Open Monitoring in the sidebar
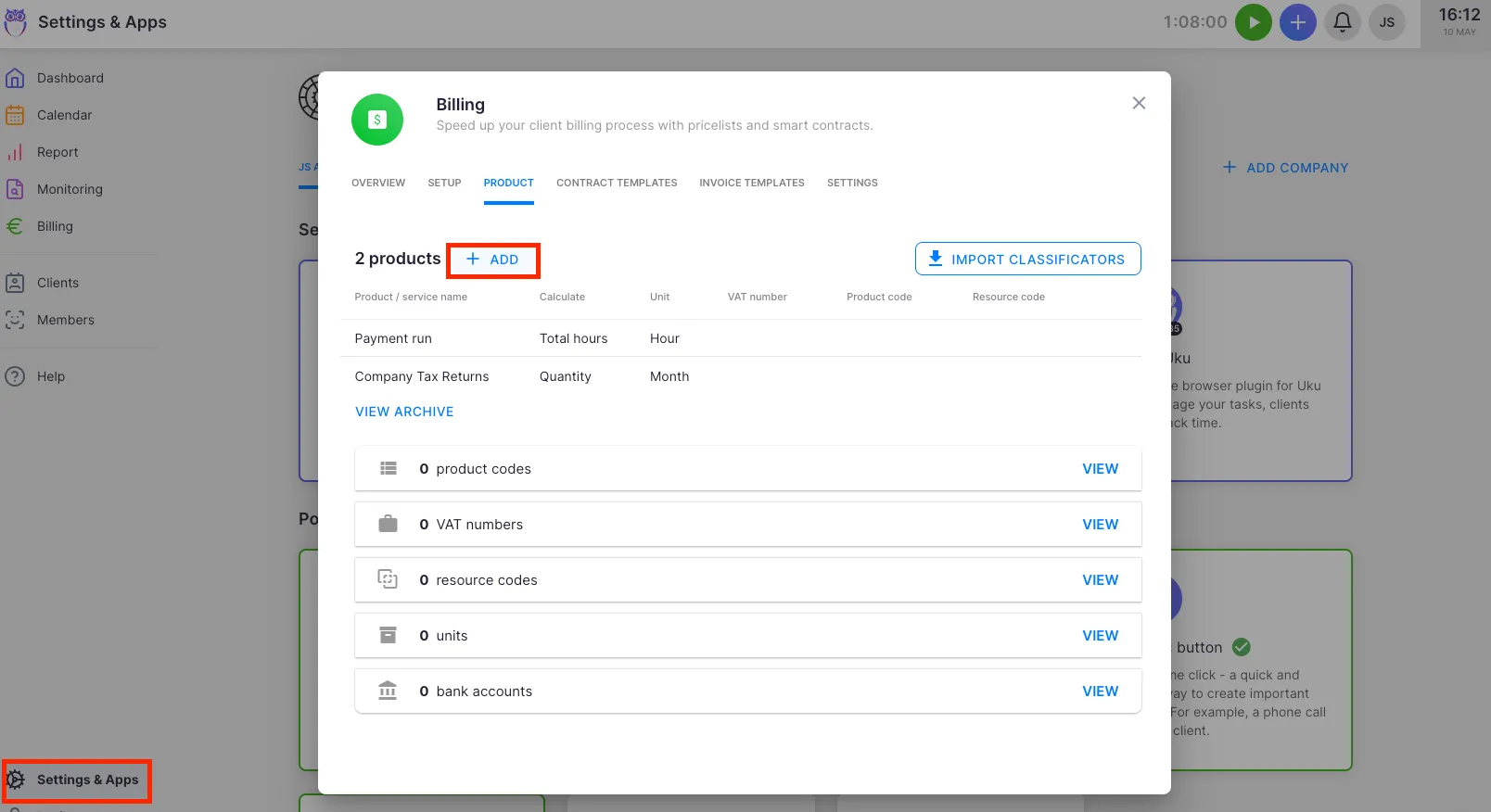 pyautogui.click(x=70, y=189)
